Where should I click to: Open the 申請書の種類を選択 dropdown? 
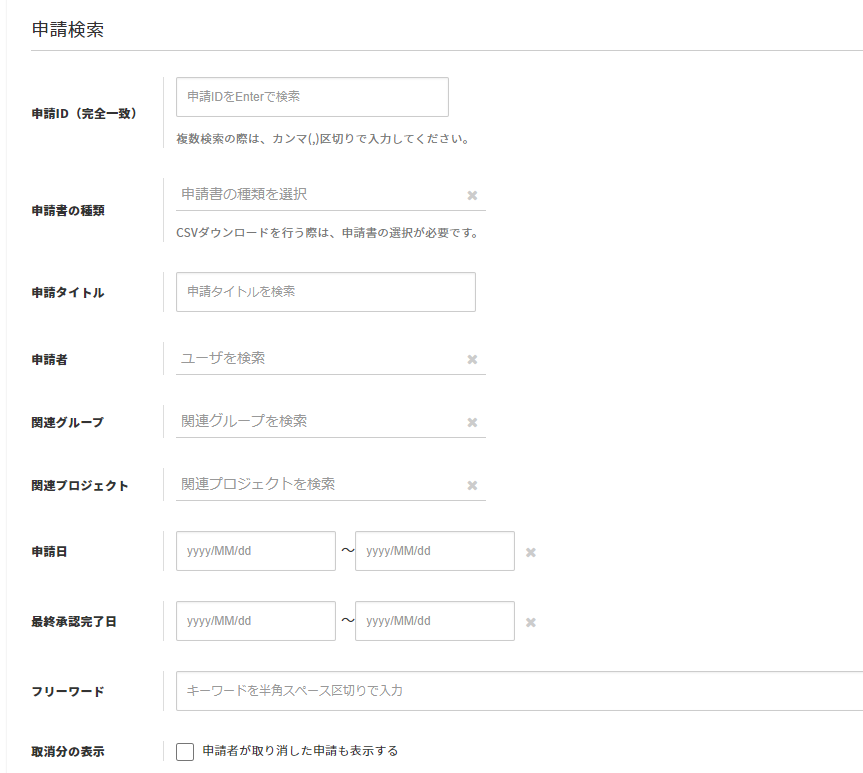(315, 194)
